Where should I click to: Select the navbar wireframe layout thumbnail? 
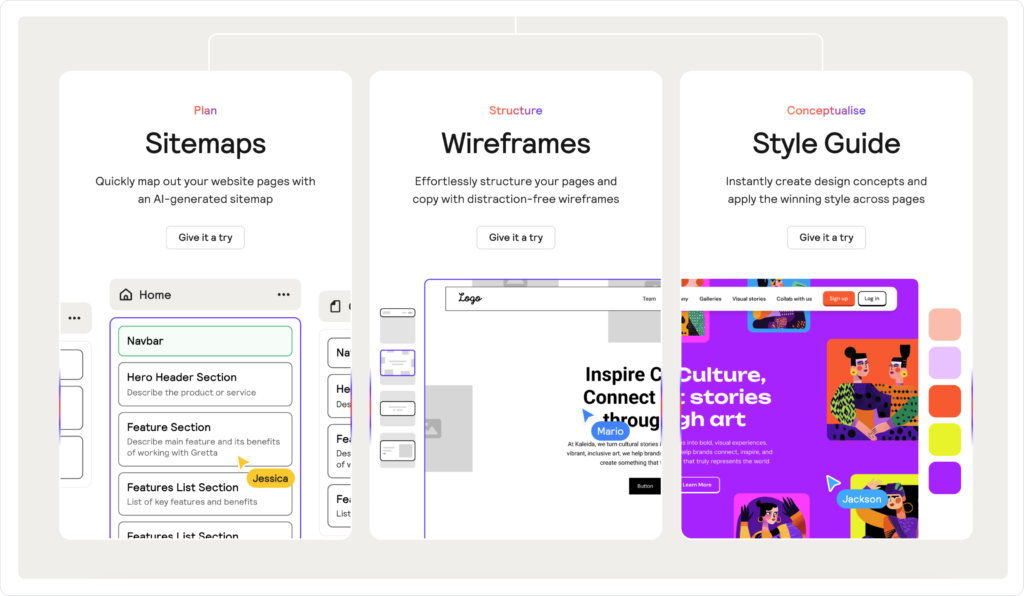(397, 313)
